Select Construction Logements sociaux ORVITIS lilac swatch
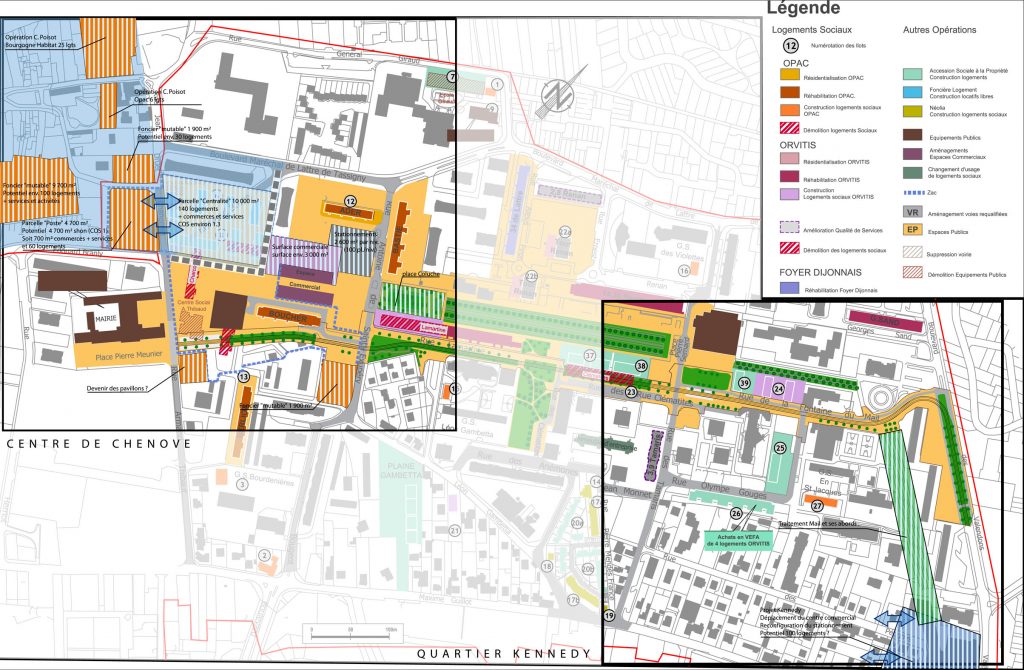The width and height of the screenshot is (1024, 670). [x=790, y=194]
